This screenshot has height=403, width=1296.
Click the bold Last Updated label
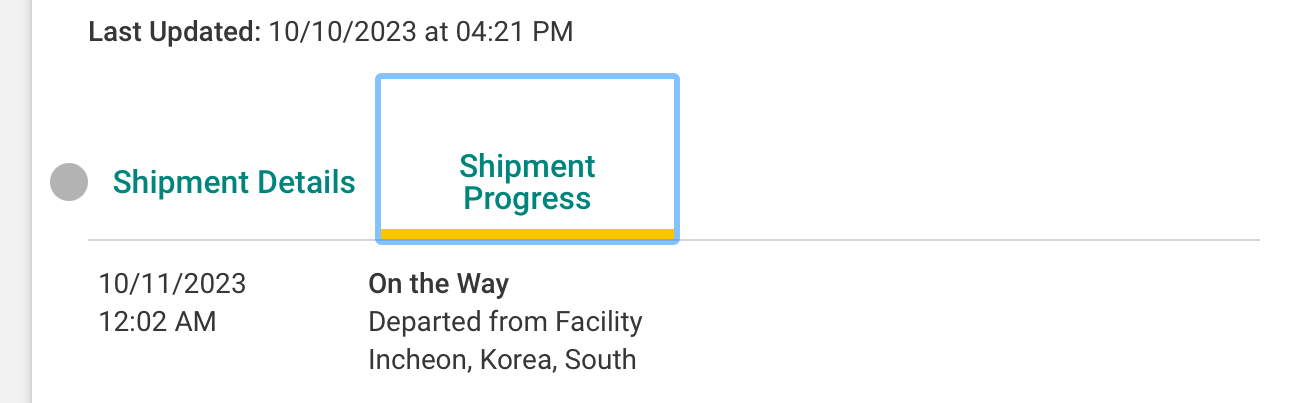(172, 32)
